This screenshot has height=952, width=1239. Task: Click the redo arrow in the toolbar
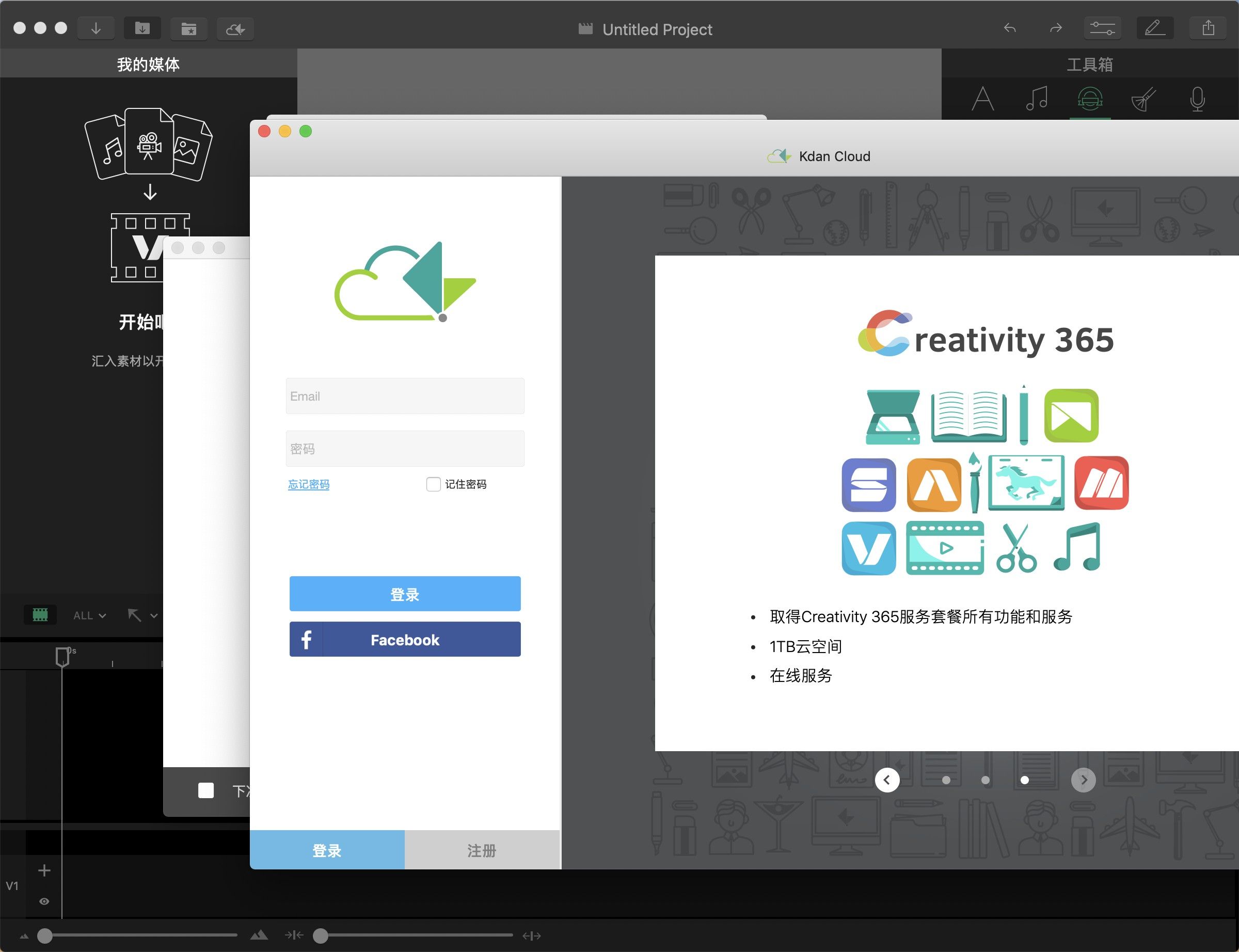pyautogui.click(x=1056, y=28)
